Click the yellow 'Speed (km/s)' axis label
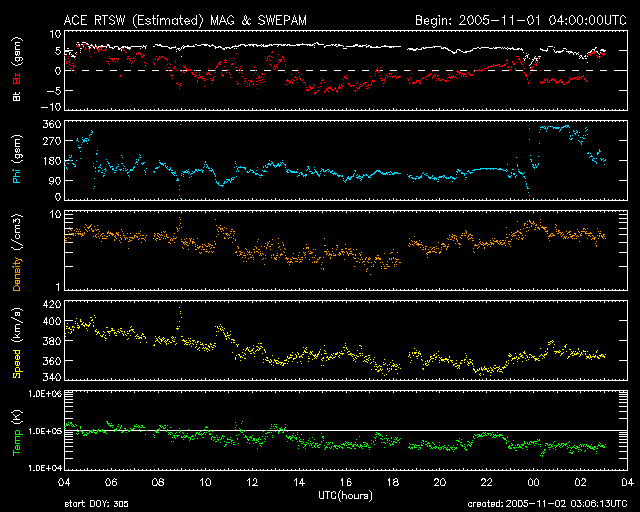The image size is (640, 512). tap(17, 343)
